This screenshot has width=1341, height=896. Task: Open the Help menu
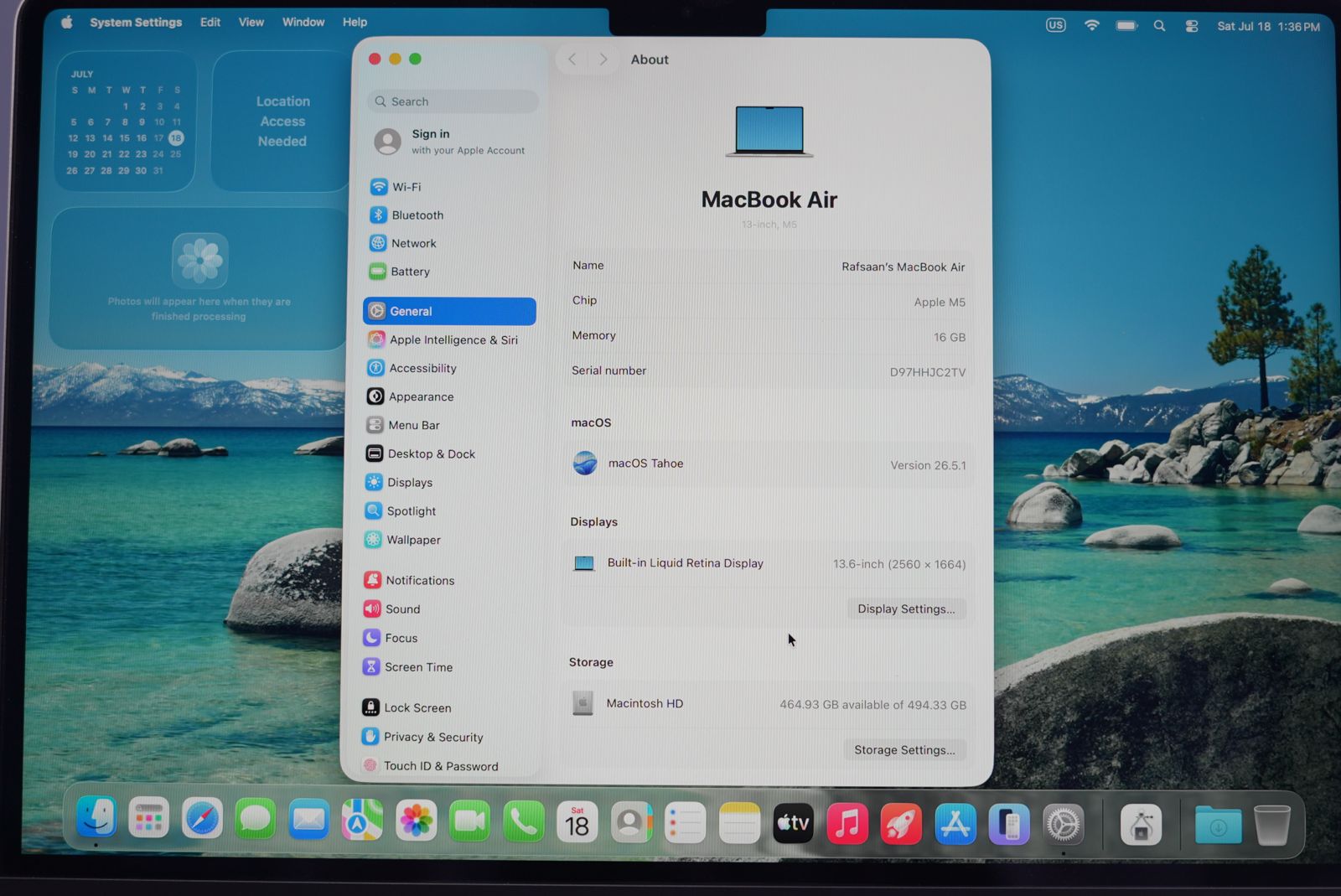click(x=355, y=23)
